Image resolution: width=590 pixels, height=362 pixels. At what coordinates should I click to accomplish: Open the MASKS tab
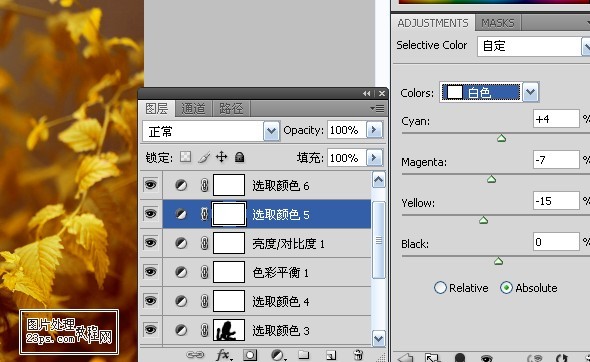(x=498, y=23)
